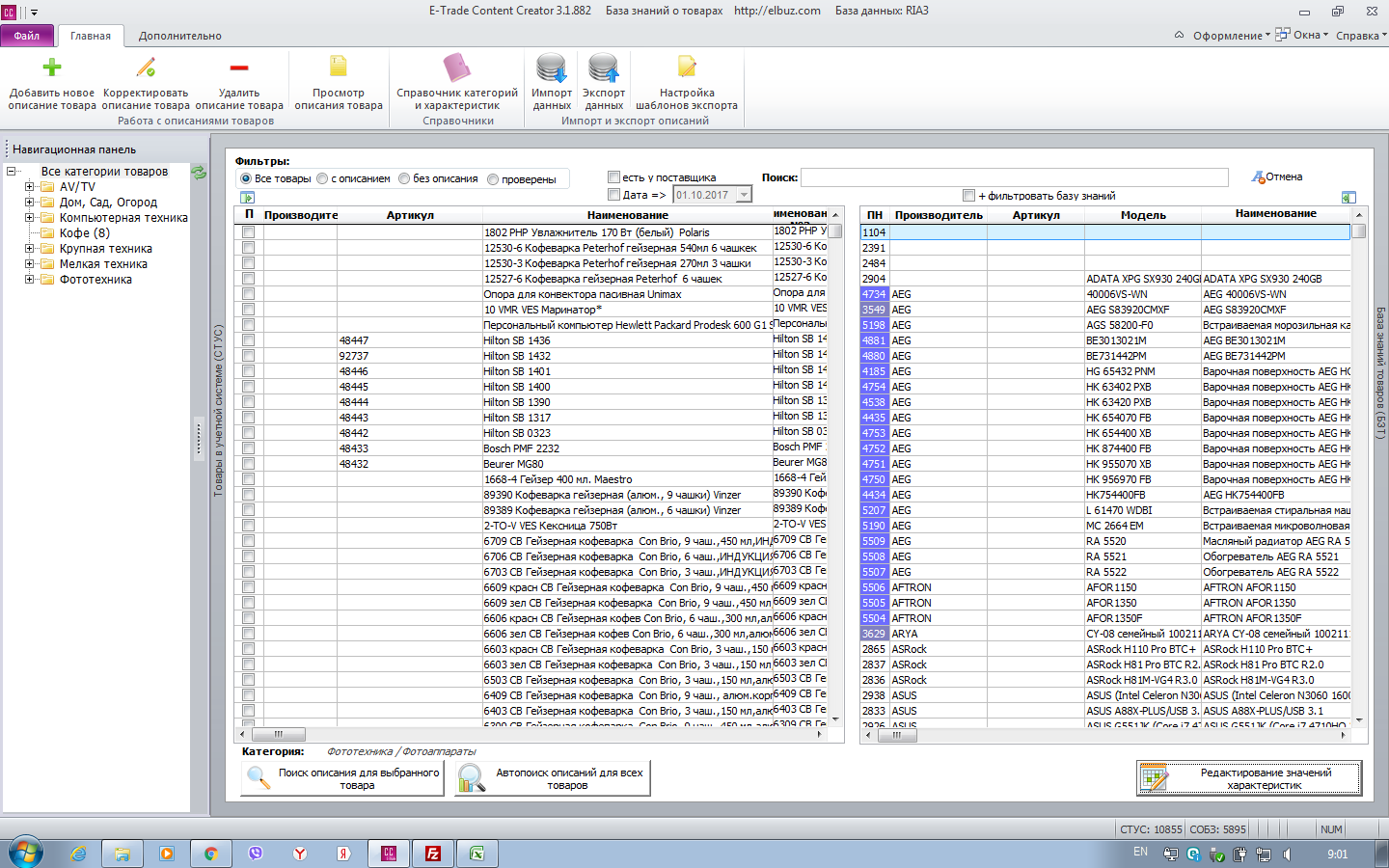
Task: Switch to the 'Главная' ribbon tab
Action: point(91,36)
